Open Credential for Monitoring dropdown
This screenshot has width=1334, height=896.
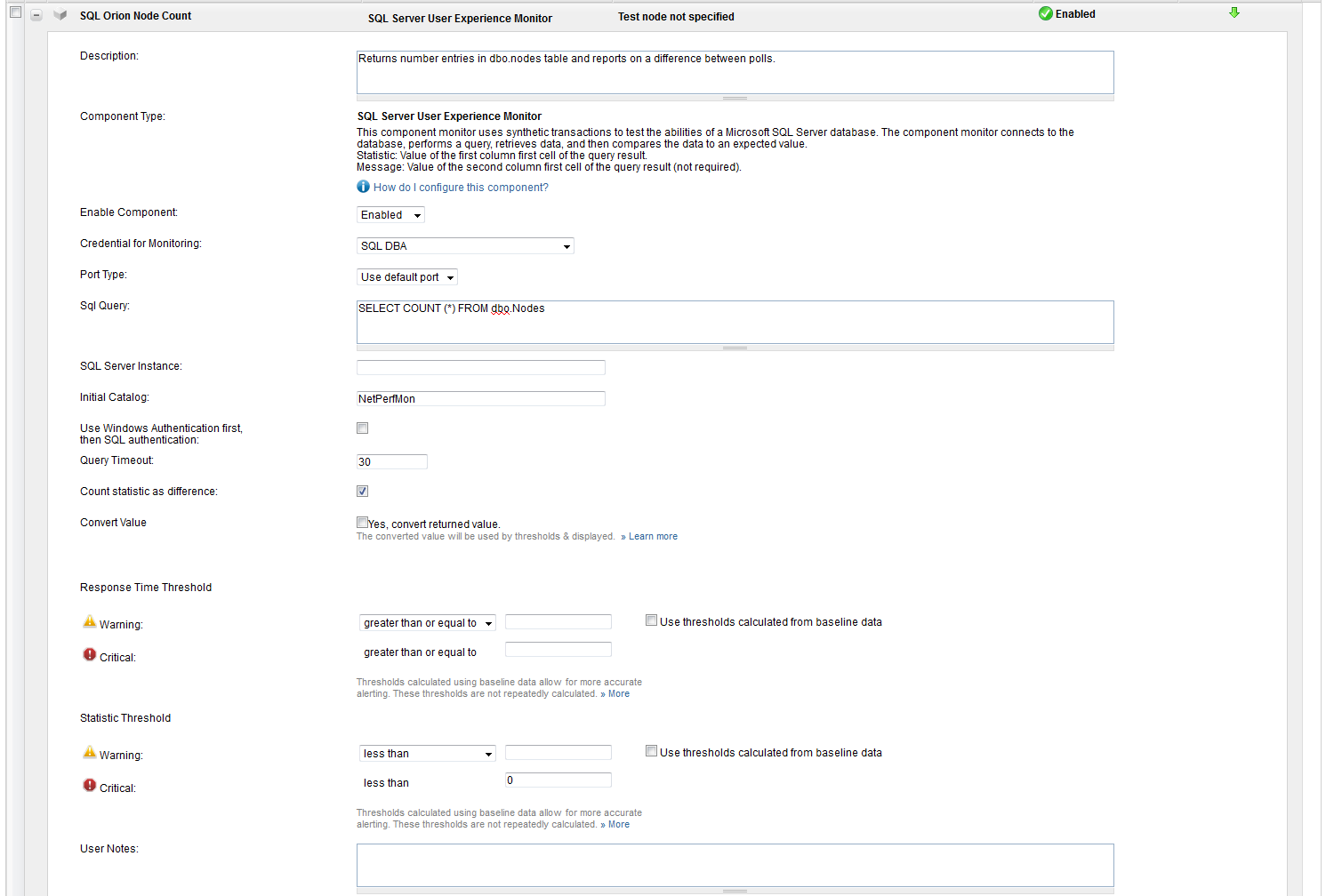(x=465, y=246)
